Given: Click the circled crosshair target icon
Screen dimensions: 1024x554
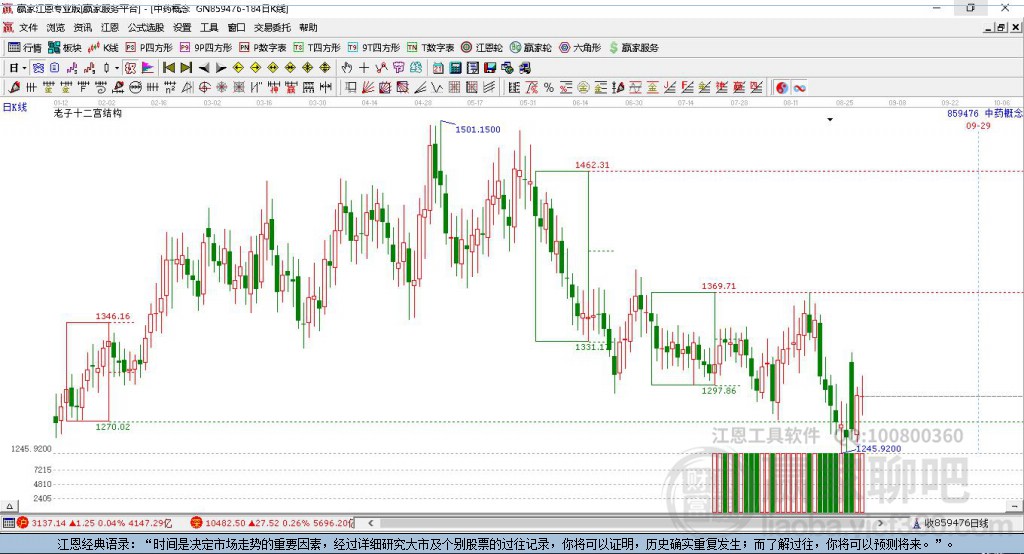Looking at the screenshot, I should click(x=204, y=88).
